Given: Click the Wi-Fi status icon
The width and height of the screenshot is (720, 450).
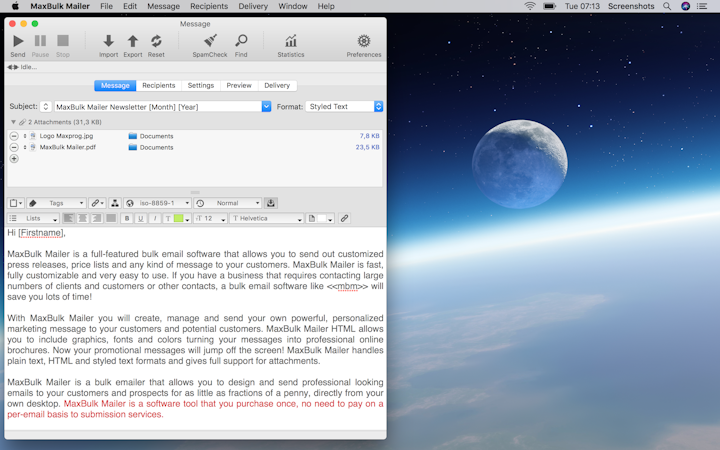Looking at the screenshot, I should click(x=530, y=6).
